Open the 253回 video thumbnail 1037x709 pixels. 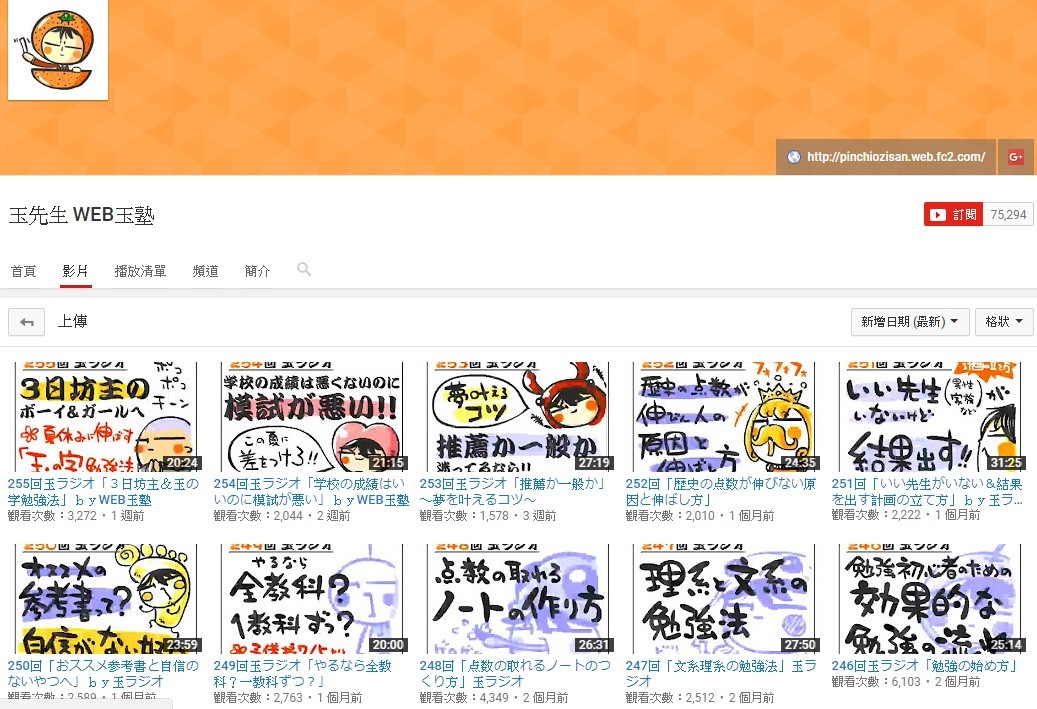(x=517, y=417)
